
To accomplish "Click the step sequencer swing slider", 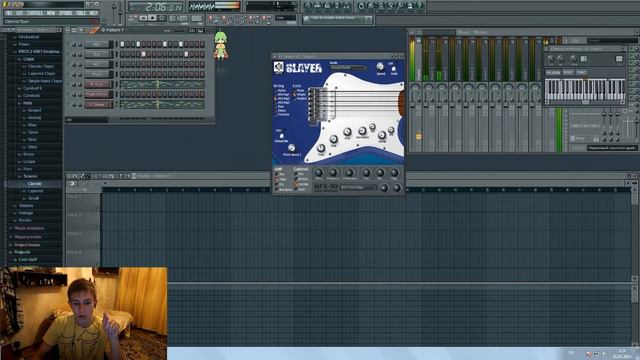I will pyautogui.click(x=180, y=30).
